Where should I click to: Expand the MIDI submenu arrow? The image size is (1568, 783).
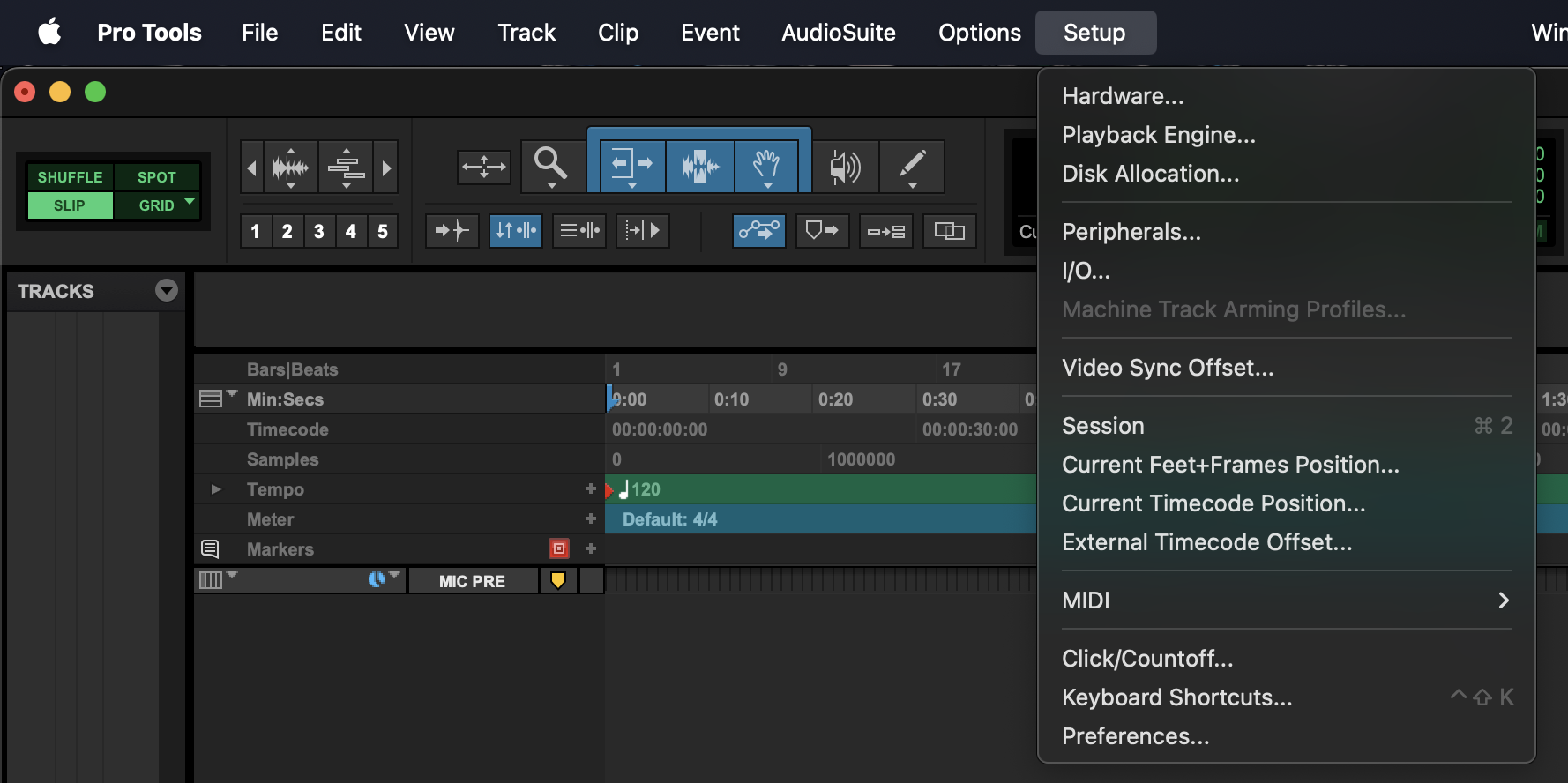click(x=1504, y=600)
